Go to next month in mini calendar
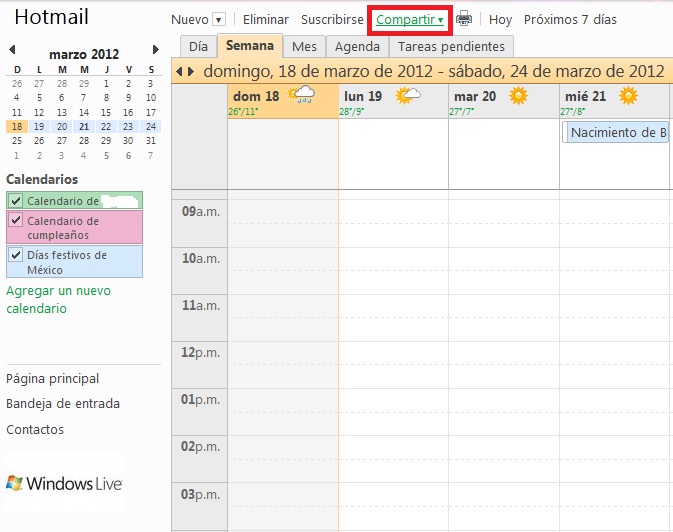Image resolution: width=673 pixels, height=532 pixels. [155, 49]
